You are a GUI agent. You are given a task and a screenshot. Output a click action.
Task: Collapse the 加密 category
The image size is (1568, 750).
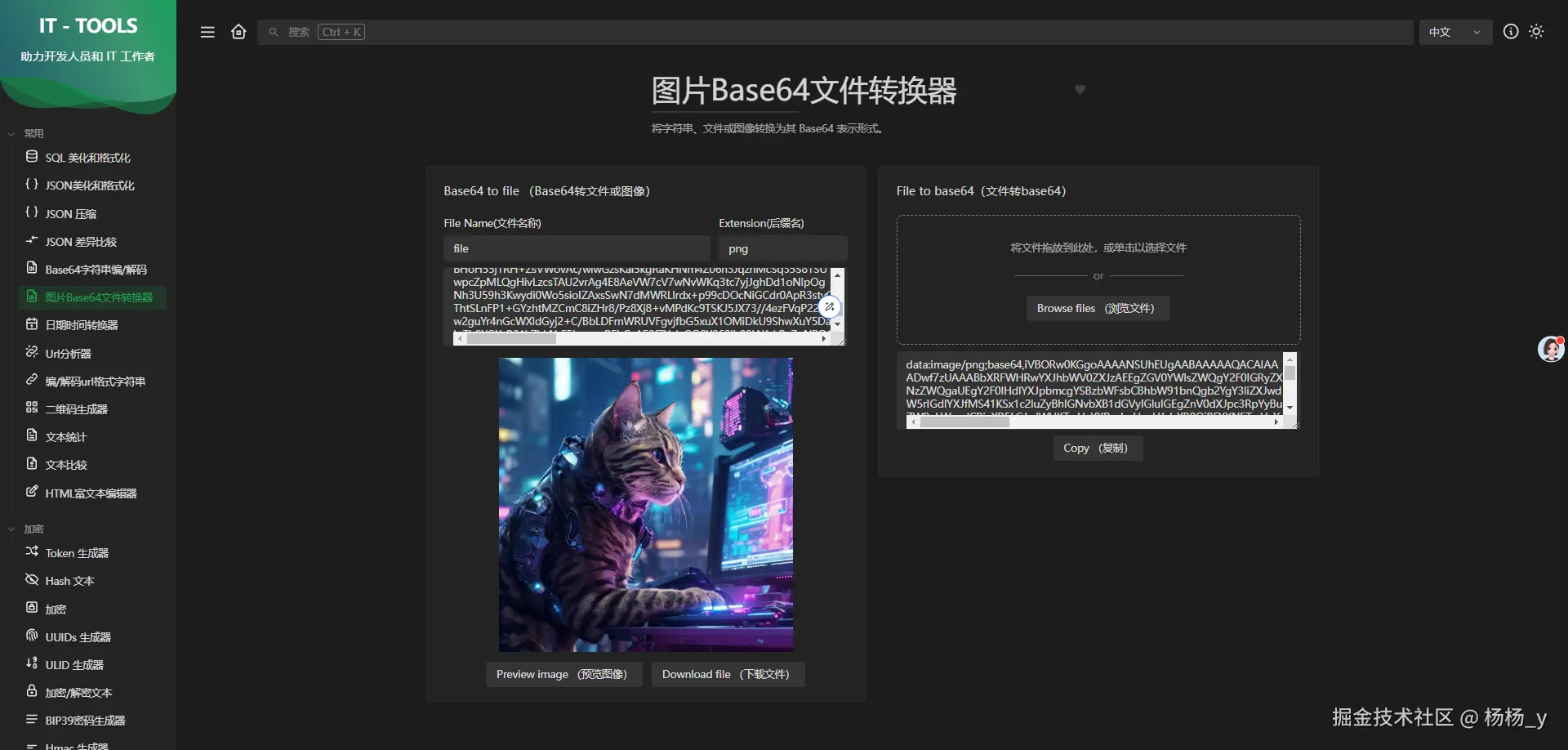25,529
